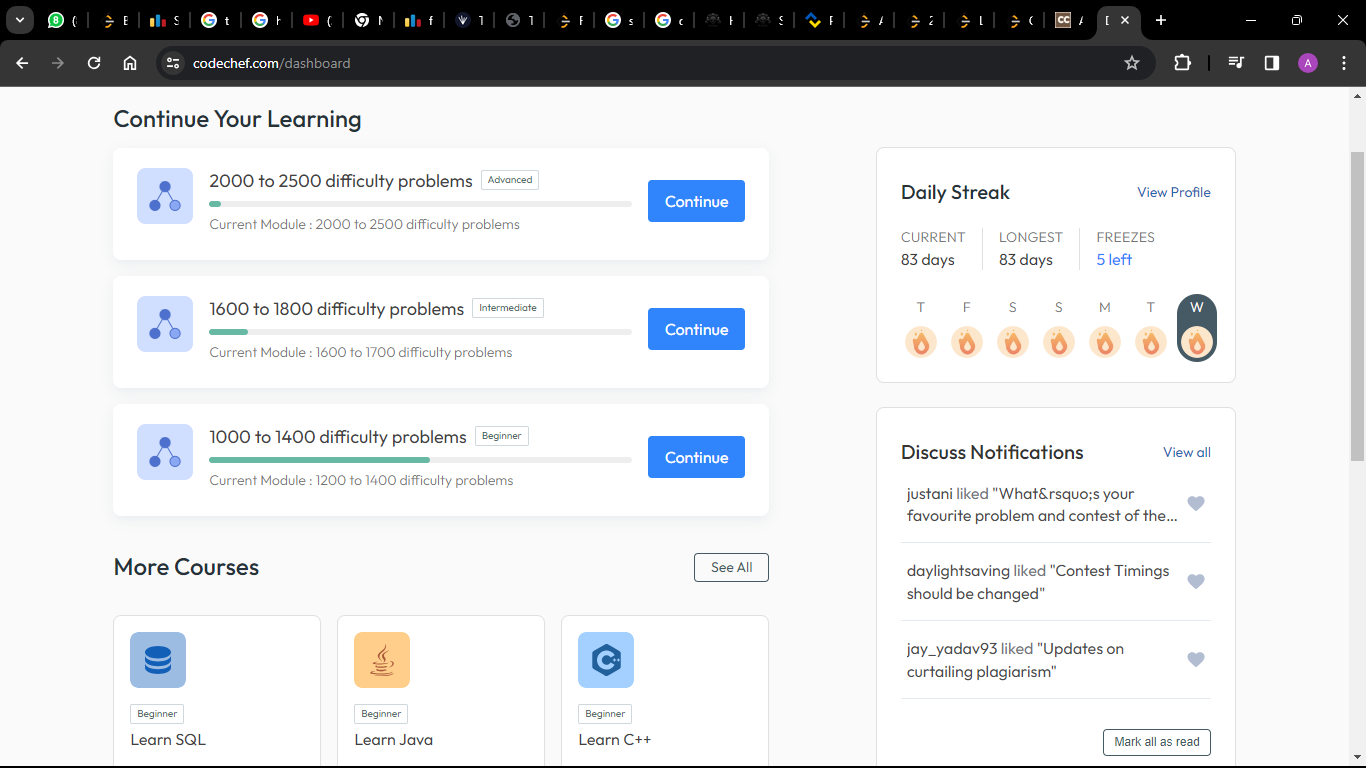Click the More Courses heading
This screenshot has height=768, width=1366.
click(x=186, y=567)
